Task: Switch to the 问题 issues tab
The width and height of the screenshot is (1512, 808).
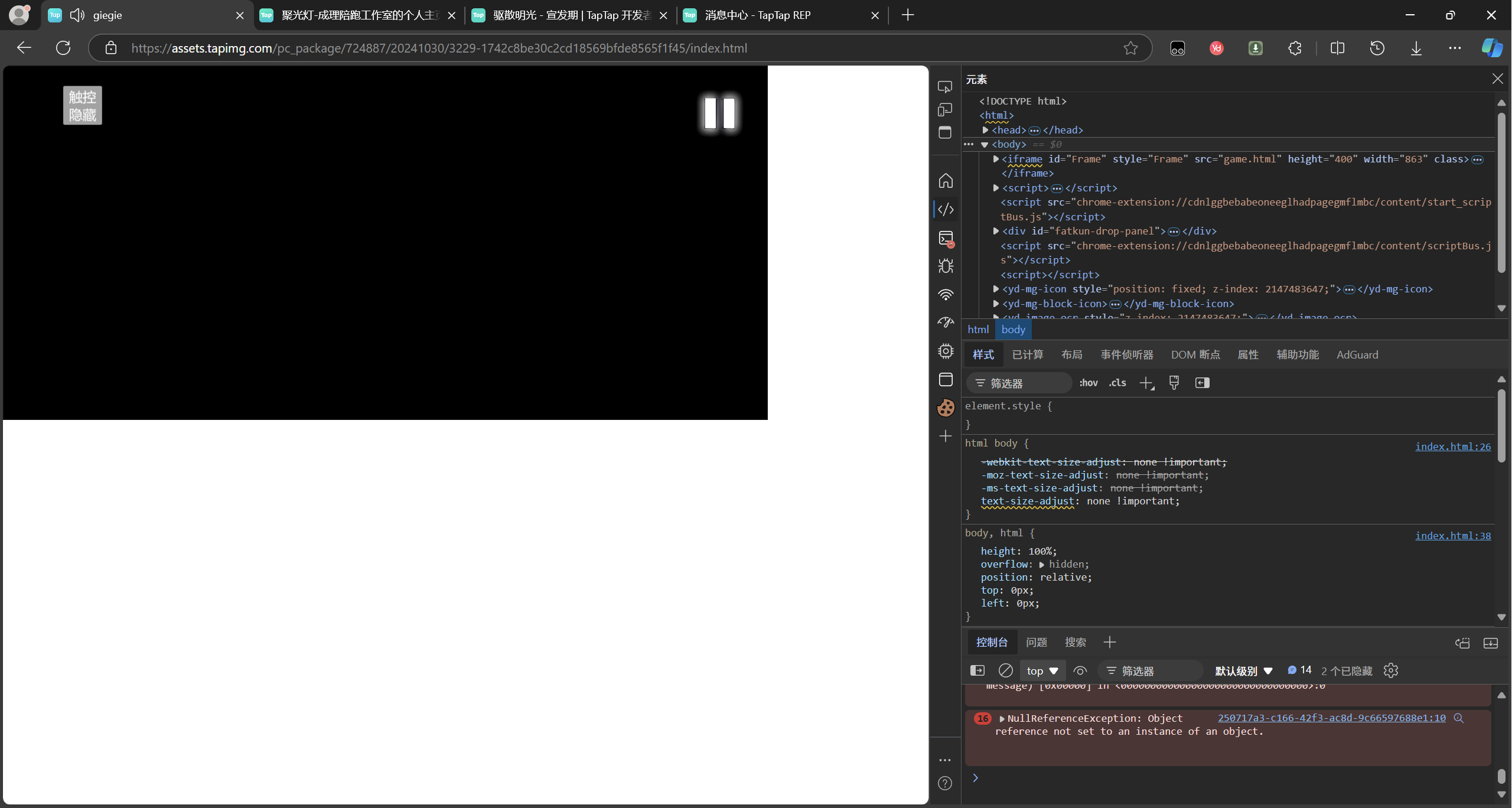Action: [1036, 642]
